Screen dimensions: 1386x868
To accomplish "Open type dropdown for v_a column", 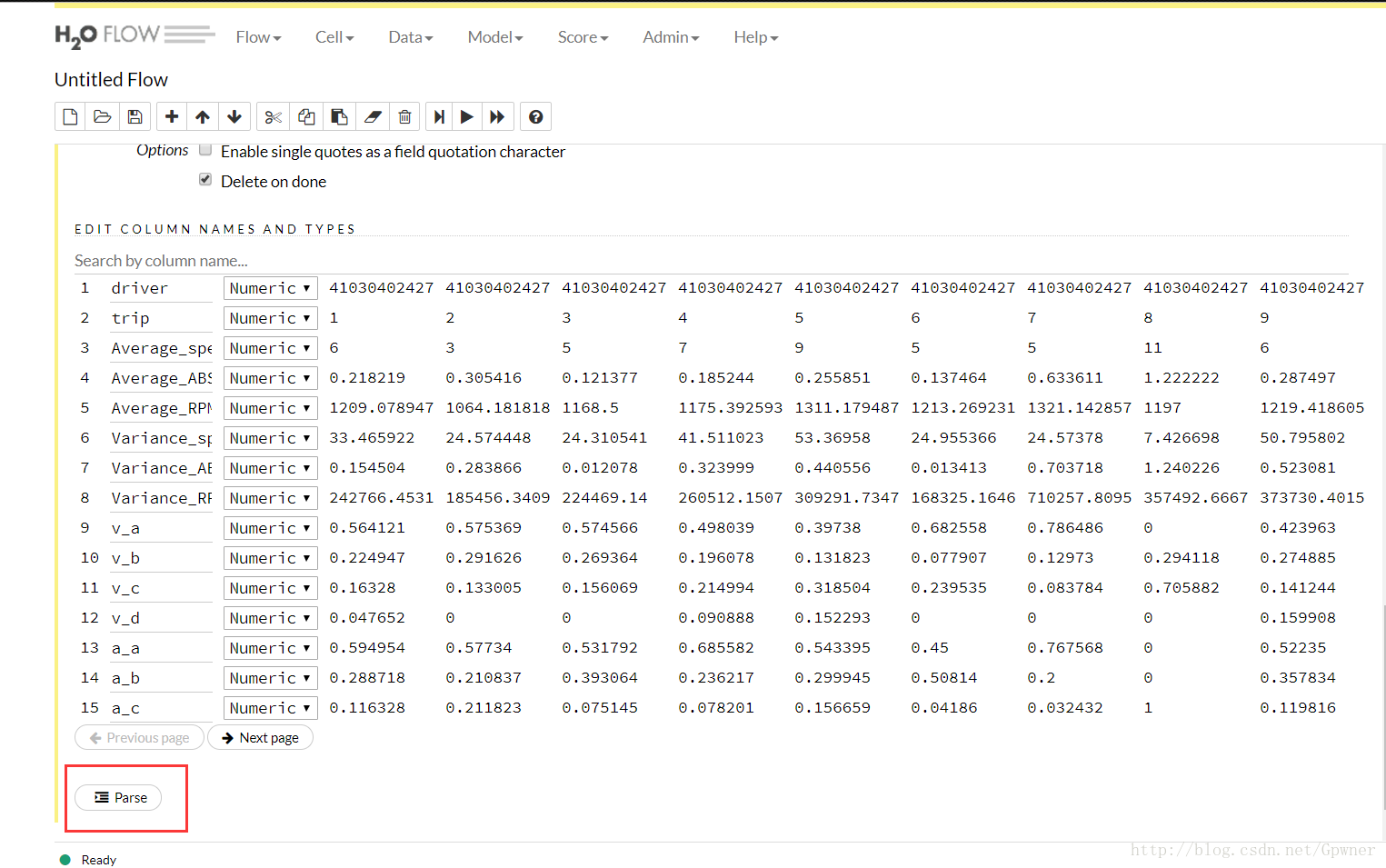I will (271, 528).
